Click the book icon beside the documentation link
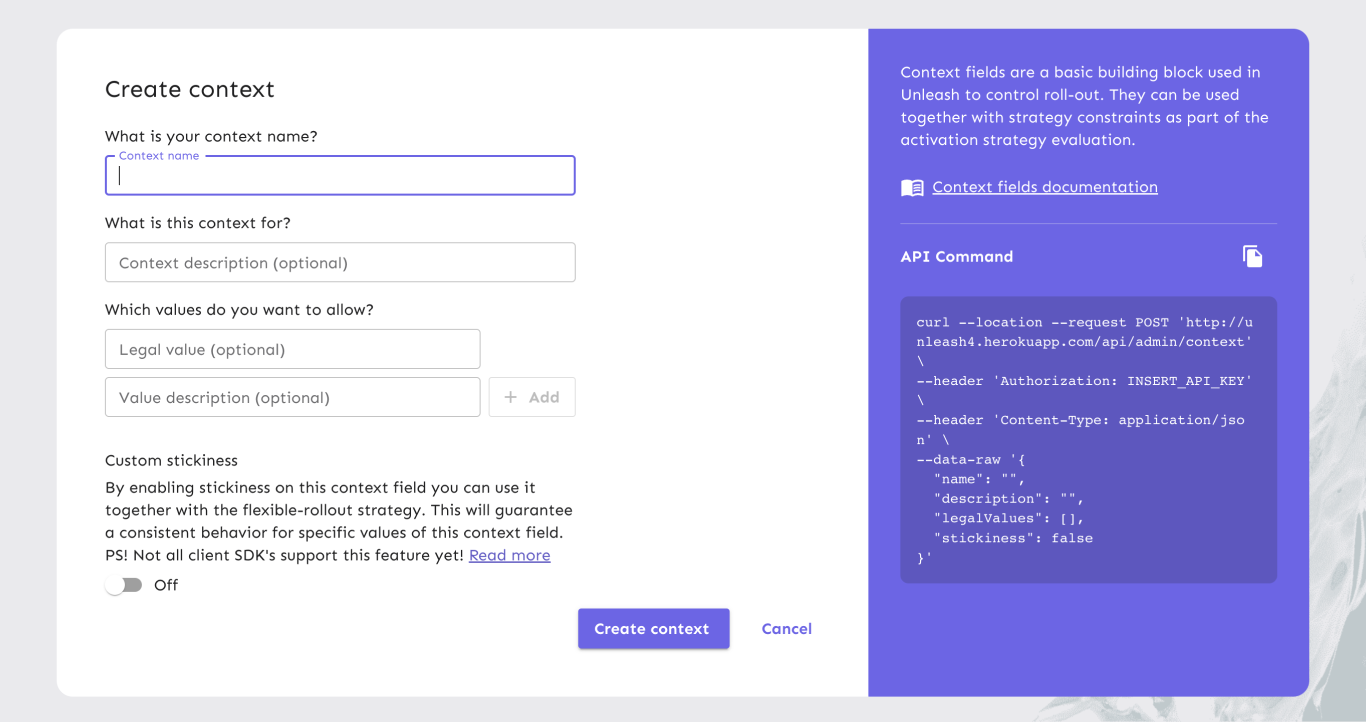This screenshot has height=722, width=1366. pyautogui.click(x=912, y=188)
